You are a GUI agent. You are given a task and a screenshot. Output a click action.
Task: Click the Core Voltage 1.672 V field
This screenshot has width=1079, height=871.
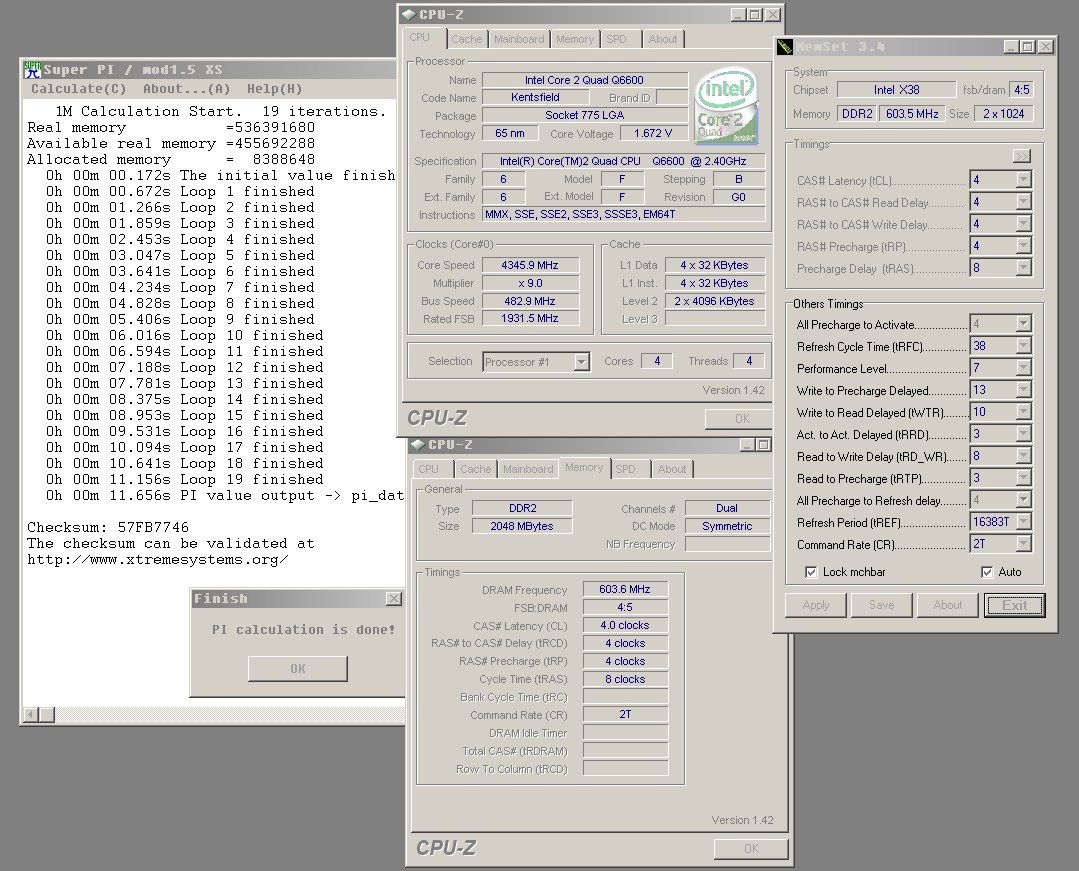654,133
